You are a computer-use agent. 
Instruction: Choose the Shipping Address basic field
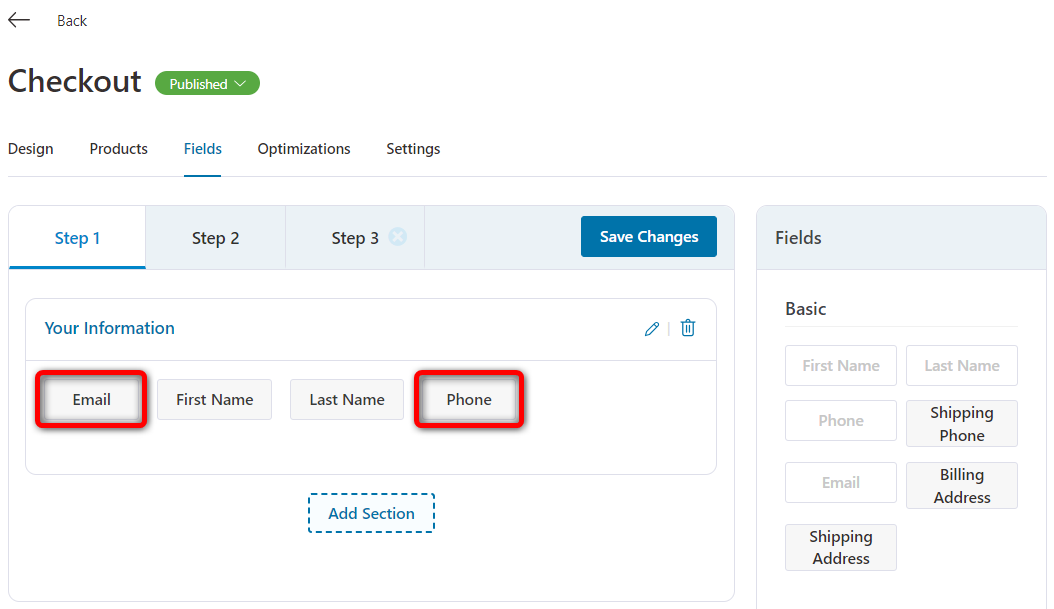tap(841, 547)
